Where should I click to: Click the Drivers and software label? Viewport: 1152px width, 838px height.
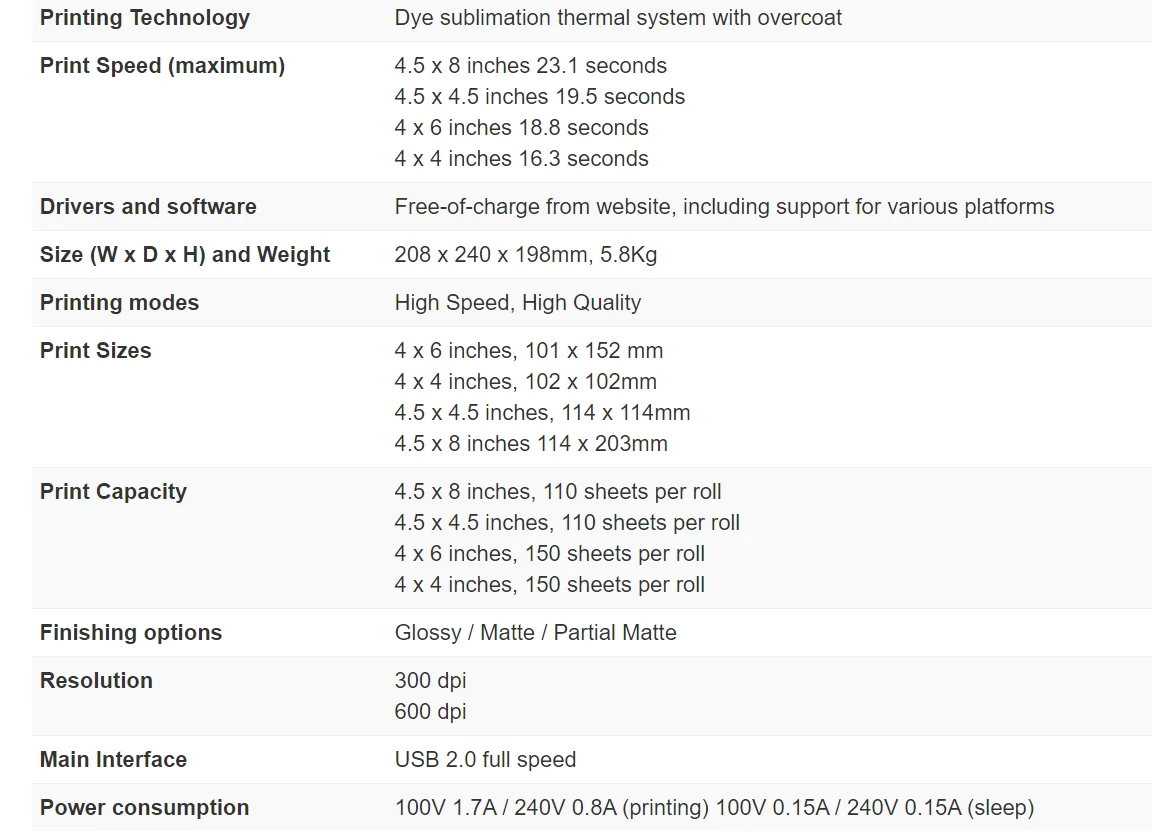coord(148,207)
